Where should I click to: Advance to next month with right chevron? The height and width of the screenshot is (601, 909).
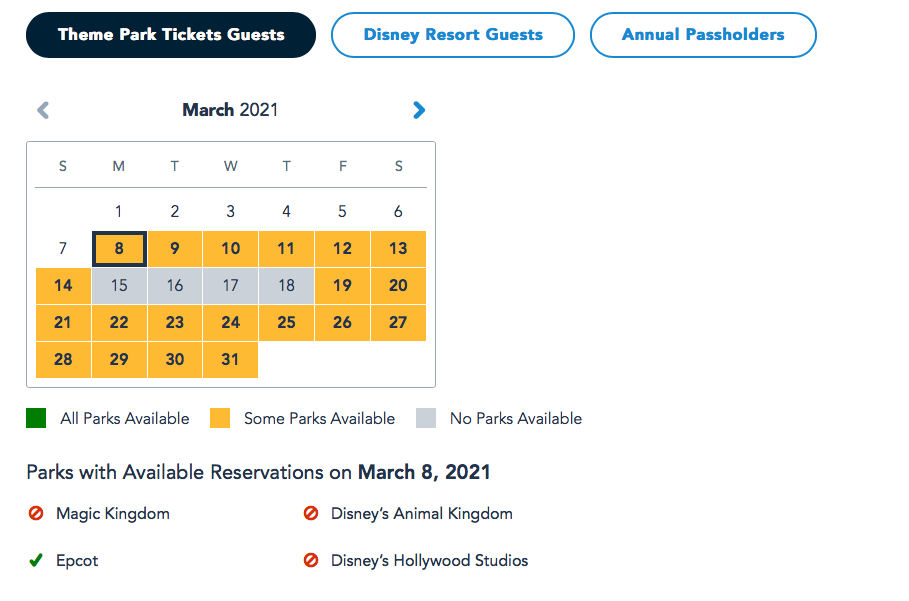pos(419,110)
